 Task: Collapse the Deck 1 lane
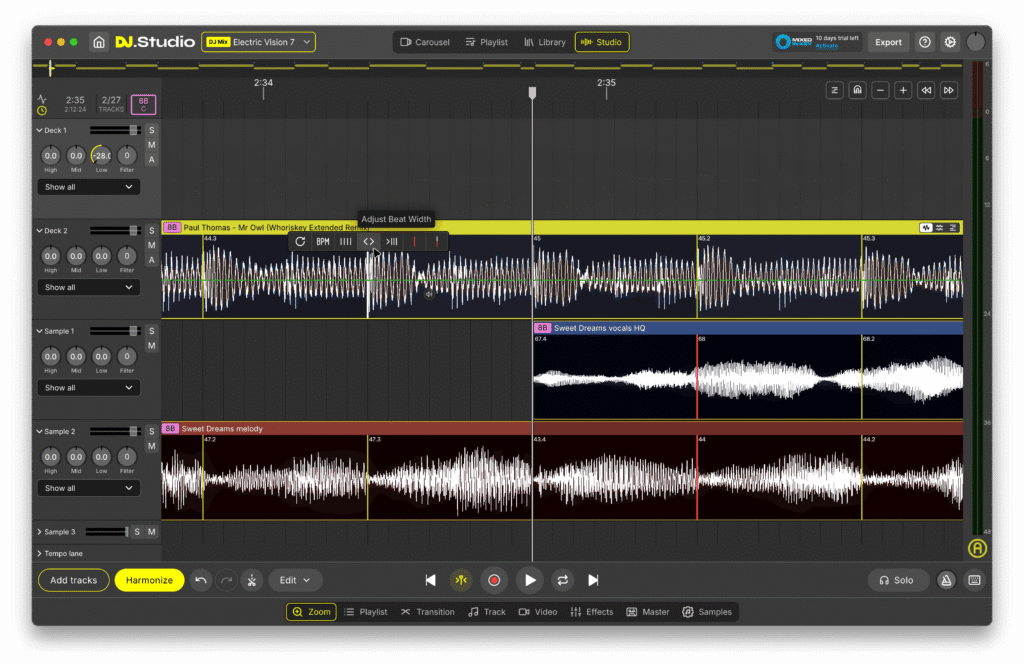(x=39, y=131)
